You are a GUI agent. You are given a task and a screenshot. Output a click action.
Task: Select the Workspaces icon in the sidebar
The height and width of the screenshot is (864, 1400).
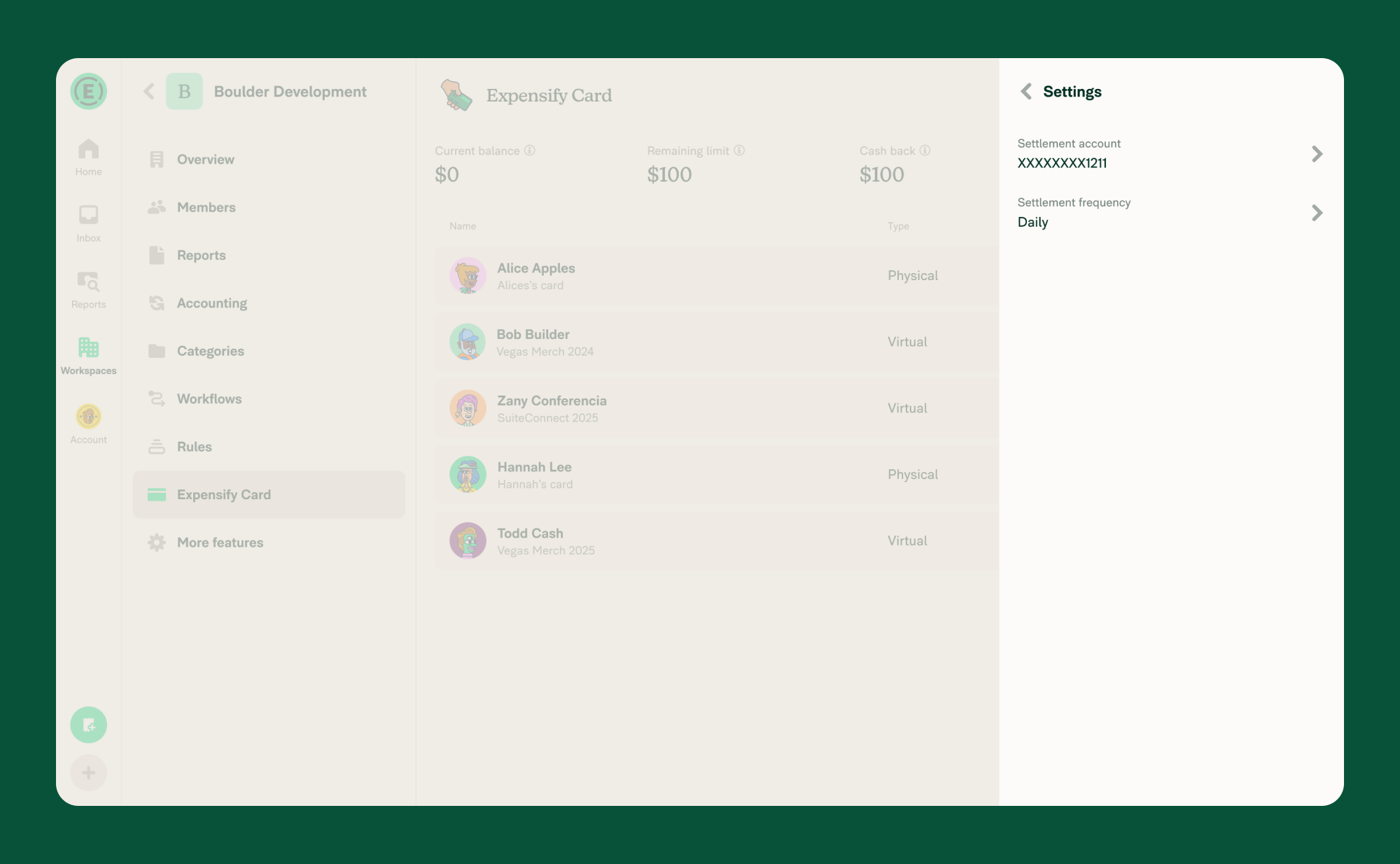[88, 348]
